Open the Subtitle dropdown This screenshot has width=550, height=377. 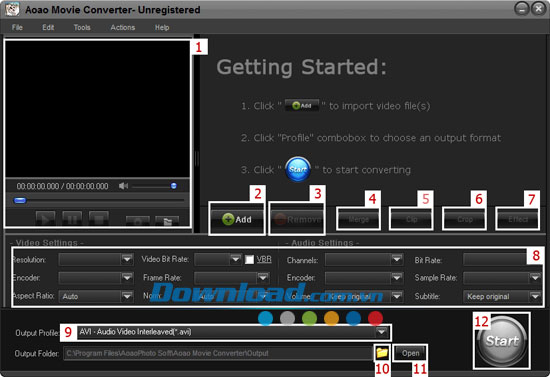[x=535, y=296]
